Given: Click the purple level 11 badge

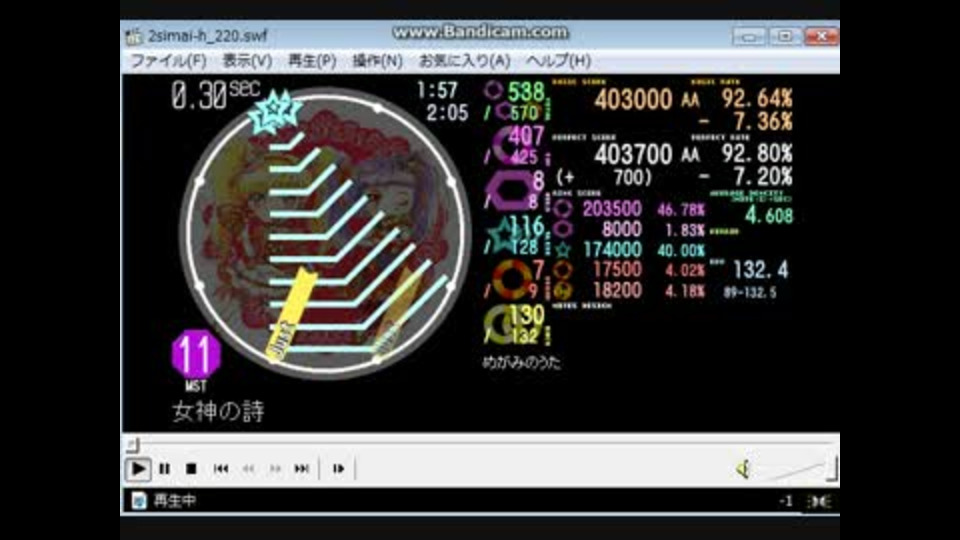Looking at the screenshot, I should (196, 354).
